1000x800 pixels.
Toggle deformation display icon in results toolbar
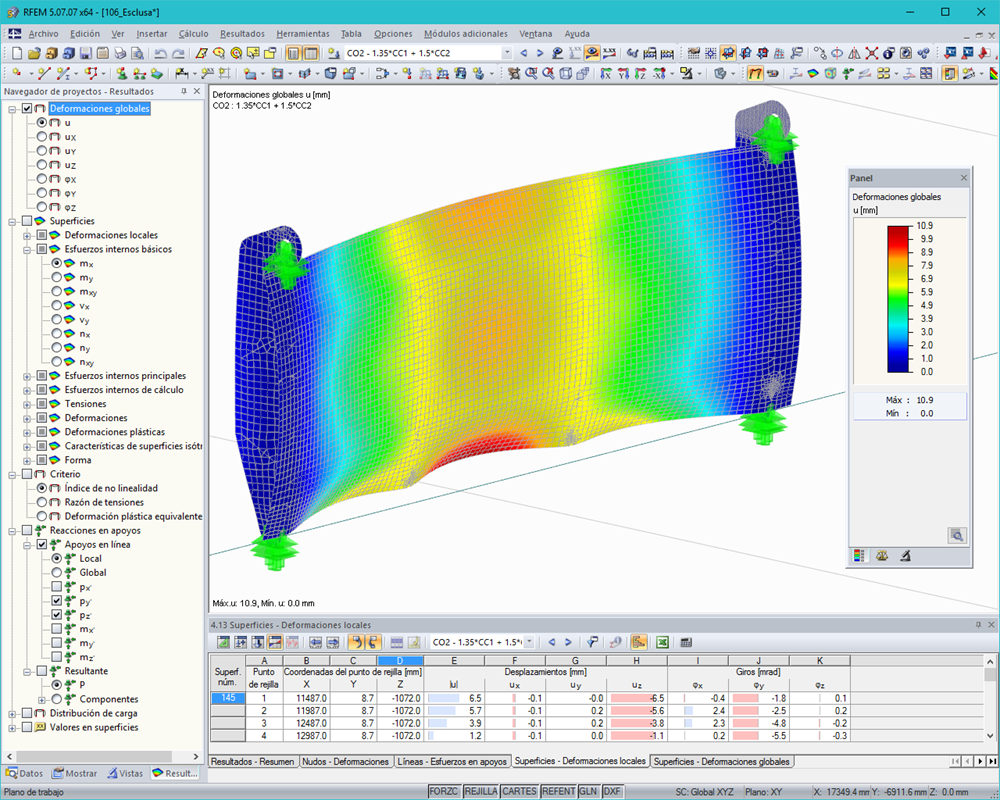tap(755, 74)
